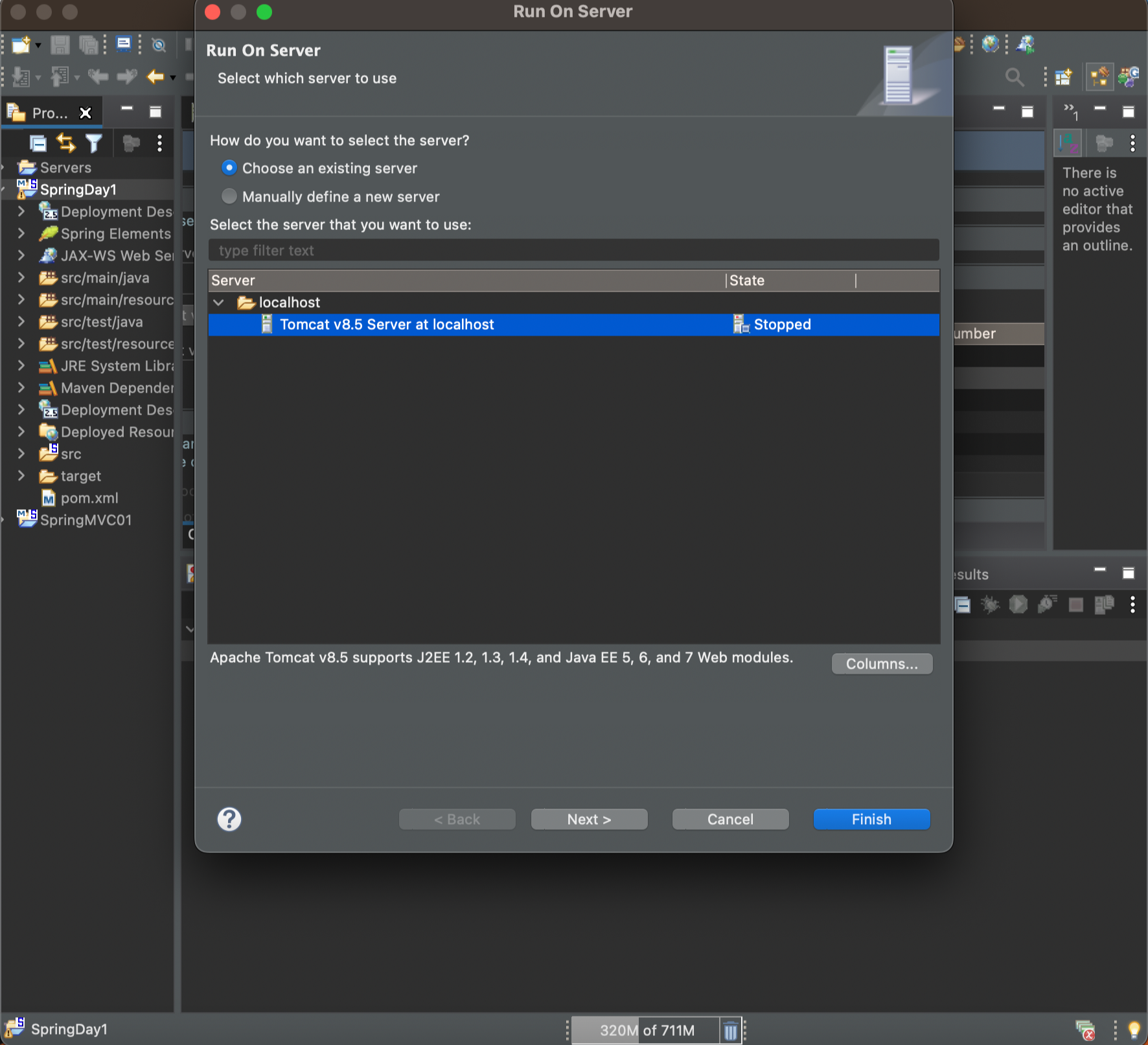Select src/main/resources in explorer
This screenshot has width=1148, height=1045.
point(117,300)
